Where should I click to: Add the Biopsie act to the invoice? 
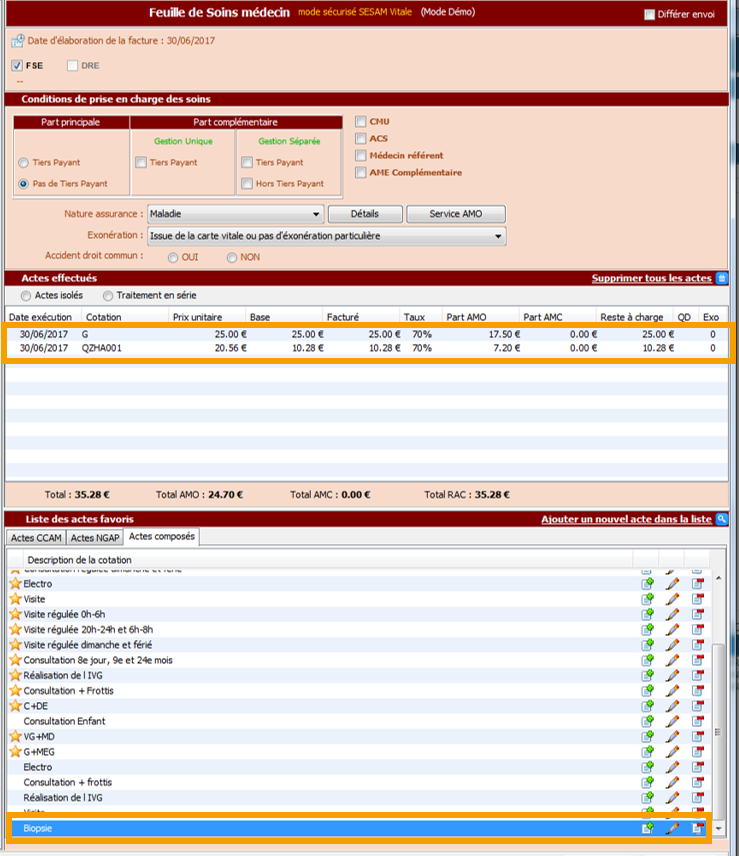pos(647,828)
